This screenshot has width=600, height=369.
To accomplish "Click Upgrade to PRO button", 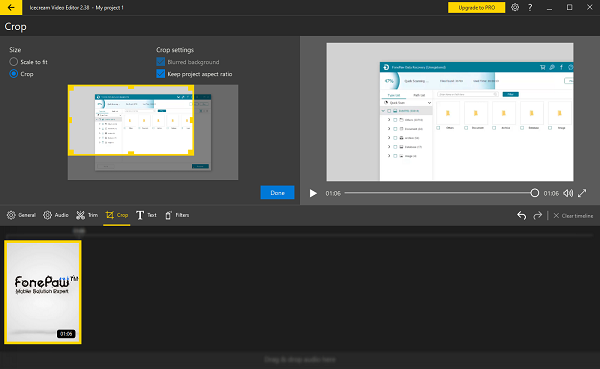I will pyautogui.click(x=476, y=7).
